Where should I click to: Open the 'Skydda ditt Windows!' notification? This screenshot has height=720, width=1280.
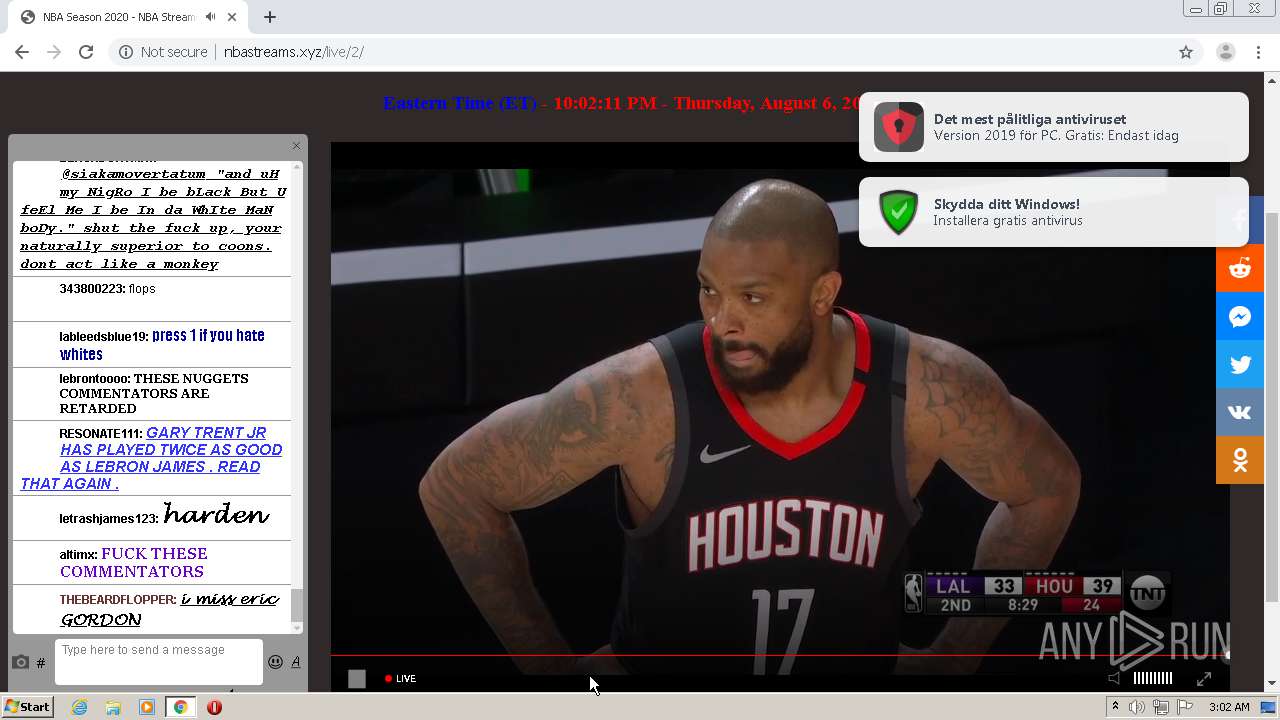click(1054, 212)
